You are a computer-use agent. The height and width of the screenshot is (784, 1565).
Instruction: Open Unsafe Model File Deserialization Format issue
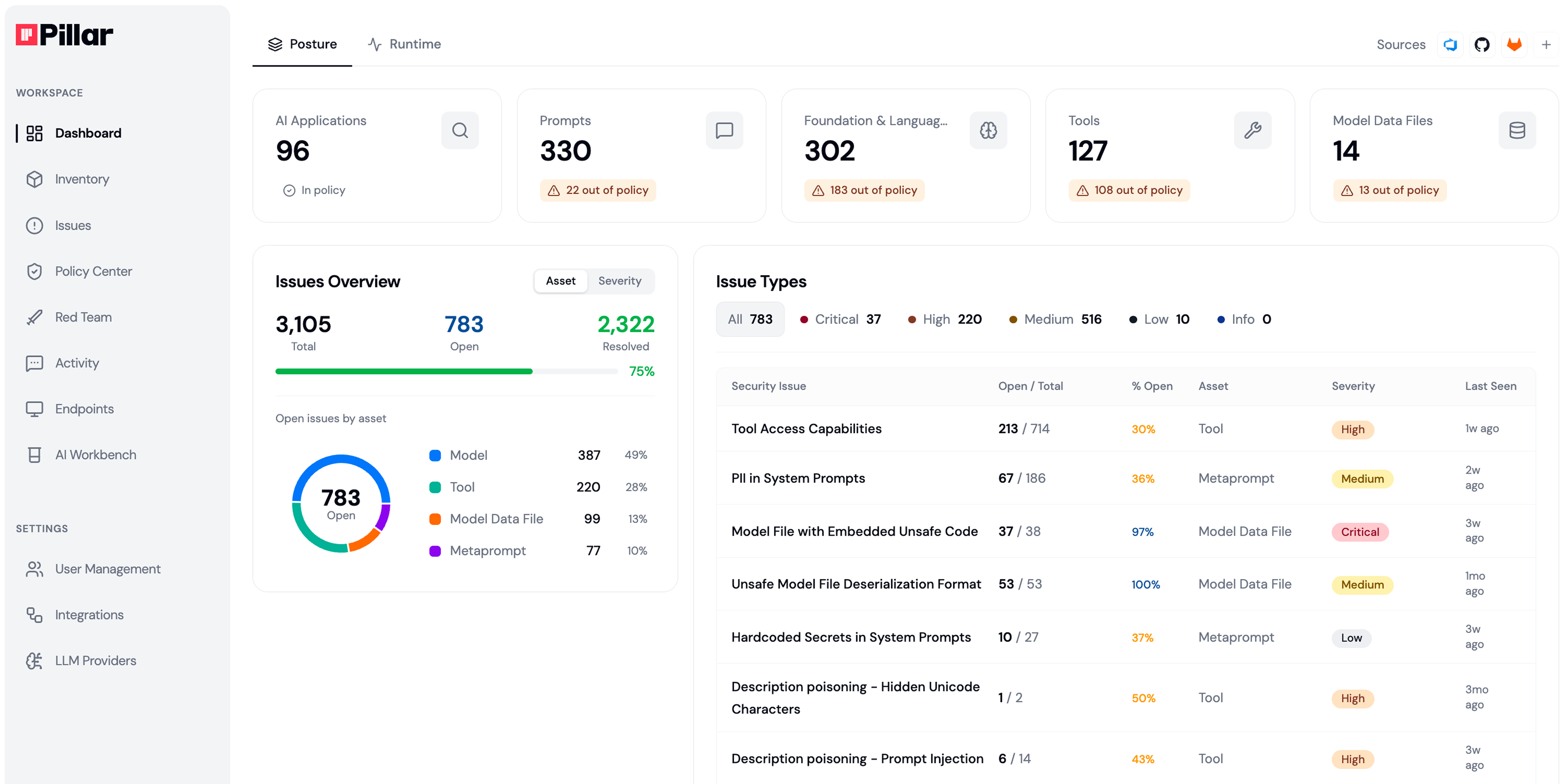pos(1126,584)
